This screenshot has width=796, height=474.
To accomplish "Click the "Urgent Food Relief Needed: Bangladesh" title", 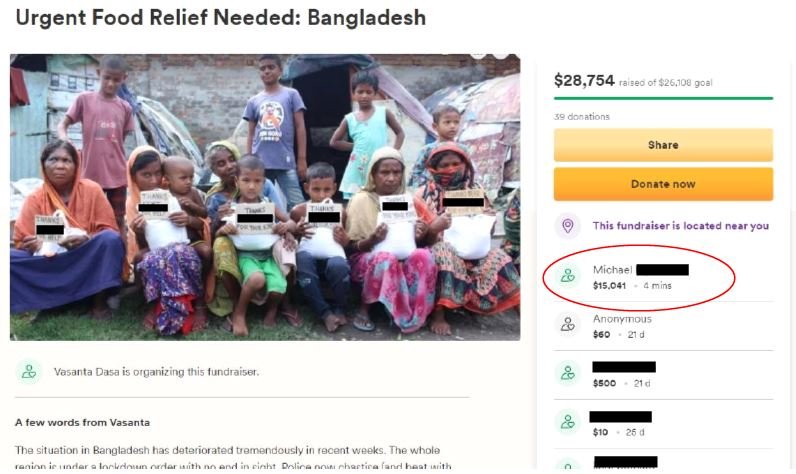I will 221,18.
